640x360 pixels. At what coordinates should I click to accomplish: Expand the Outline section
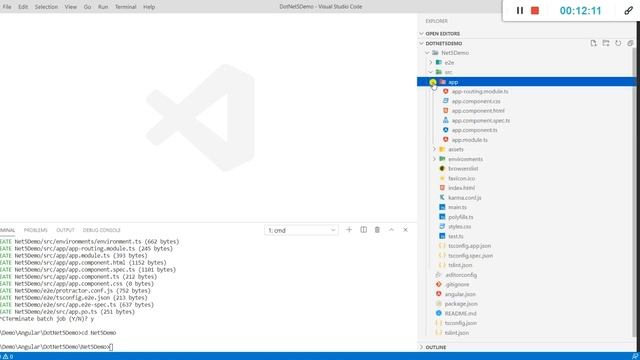pos(421,347)
